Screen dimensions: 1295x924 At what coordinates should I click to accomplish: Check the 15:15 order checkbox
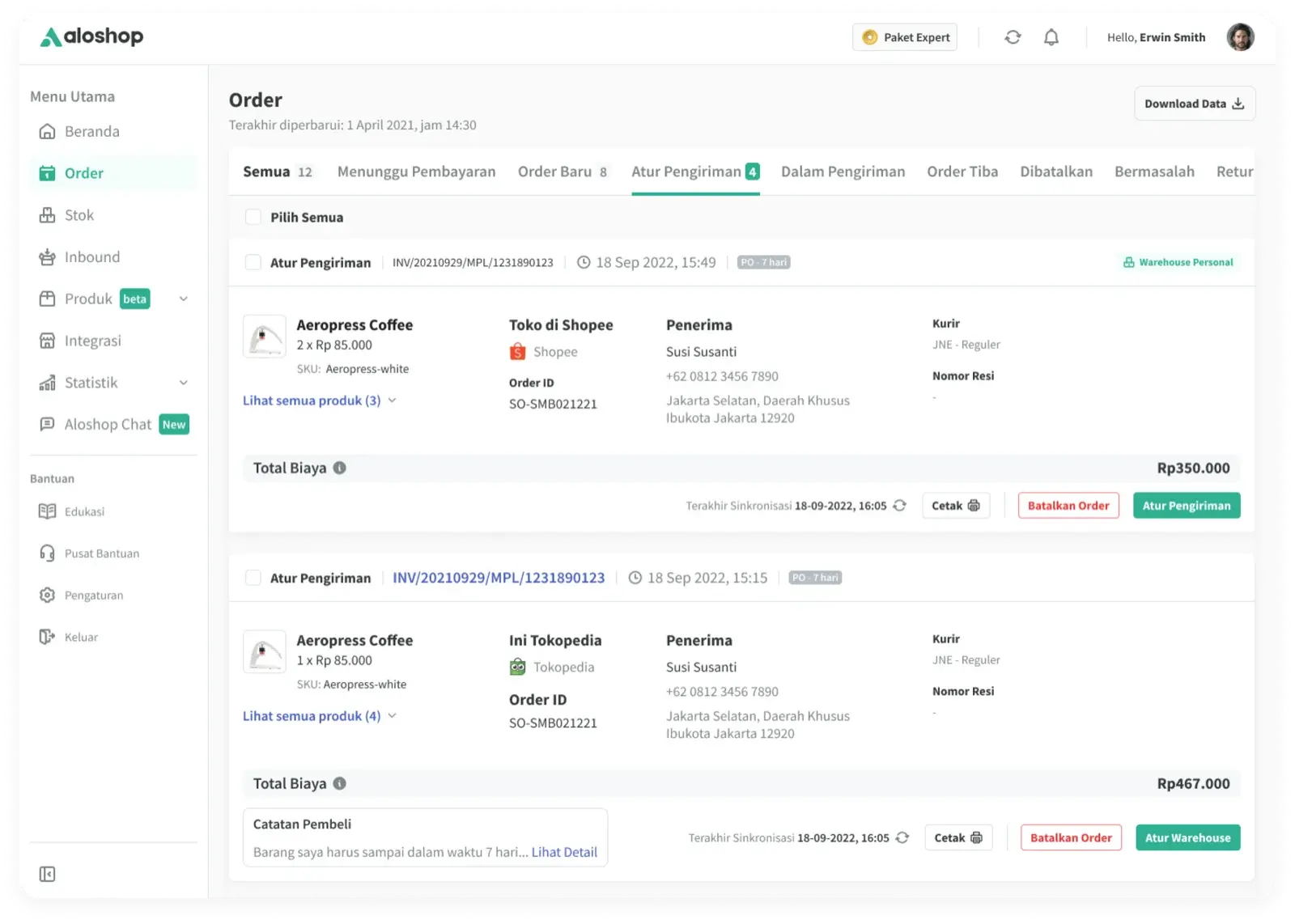(x=253, y=578)
